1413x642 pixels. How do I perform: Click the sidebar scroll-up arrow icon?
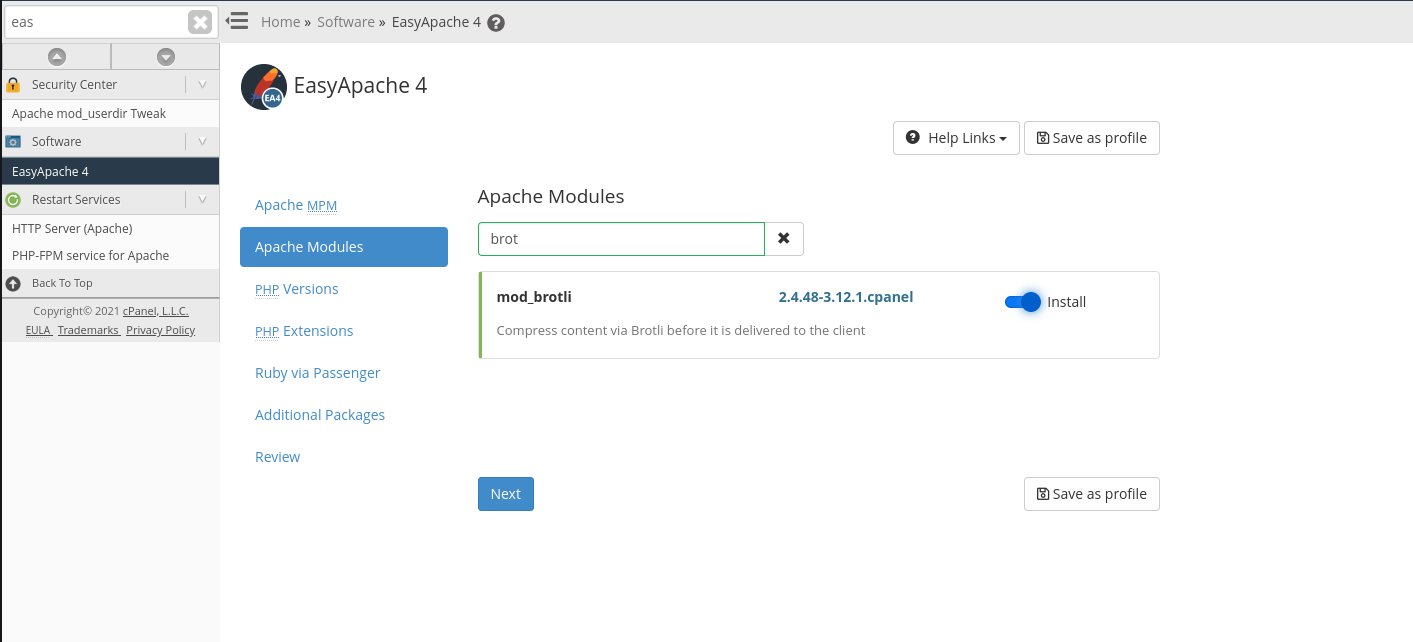click(x=57, y=57)
